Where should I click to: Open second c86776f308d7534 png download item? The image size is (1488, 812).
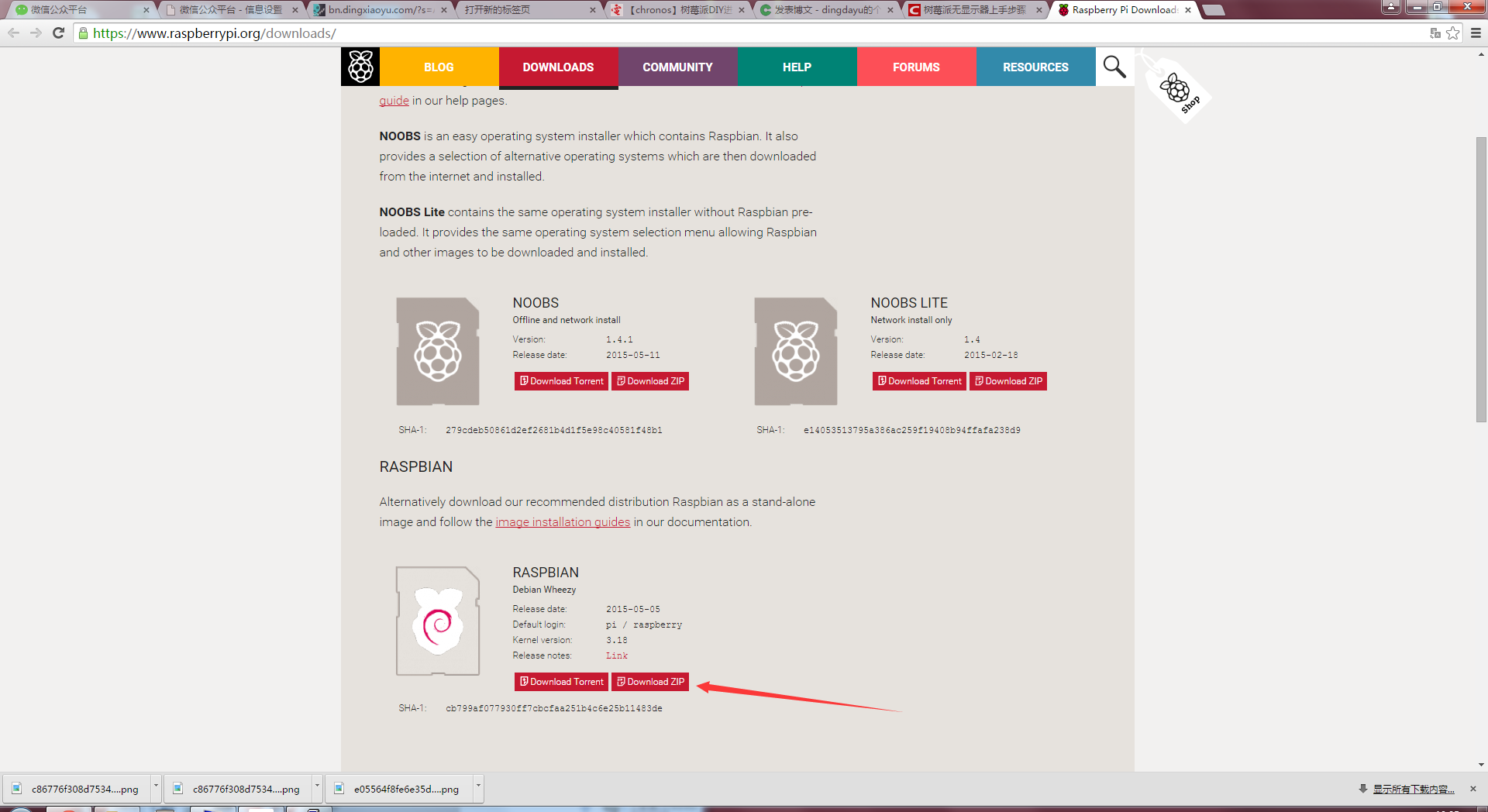238,789
